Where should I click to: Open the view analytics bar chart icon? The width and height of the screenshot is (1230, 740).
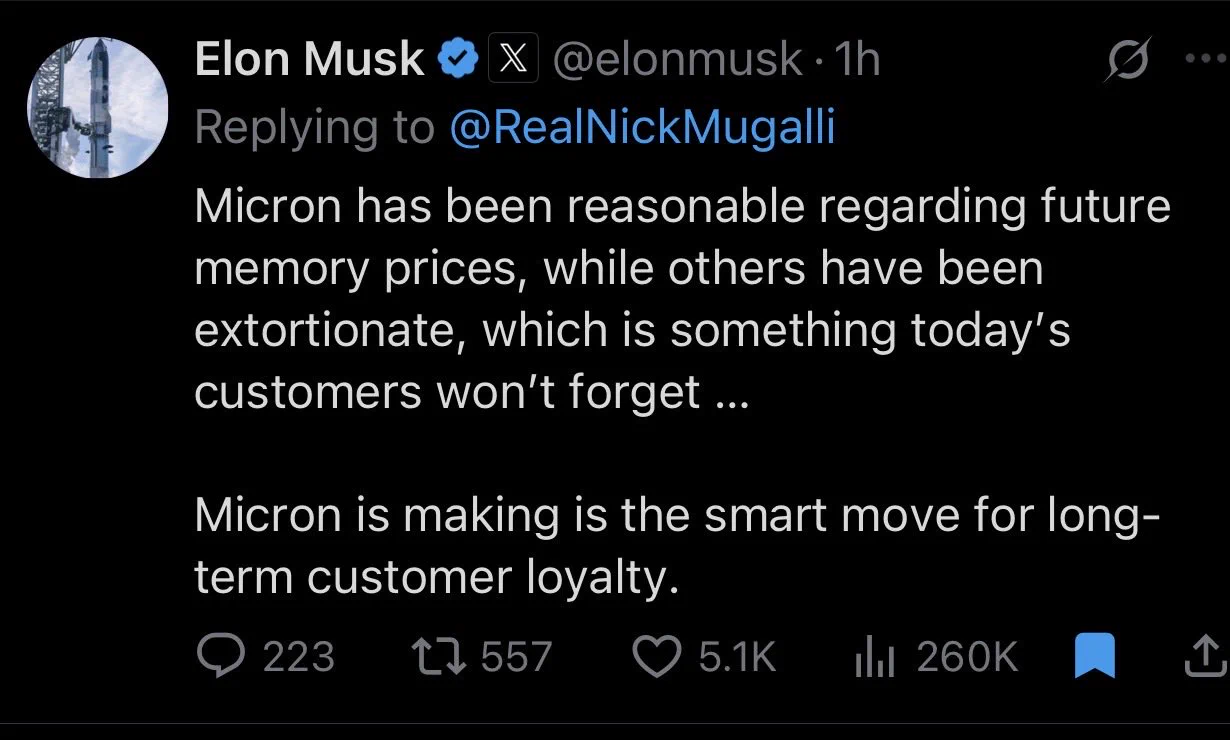click(876, 658)
